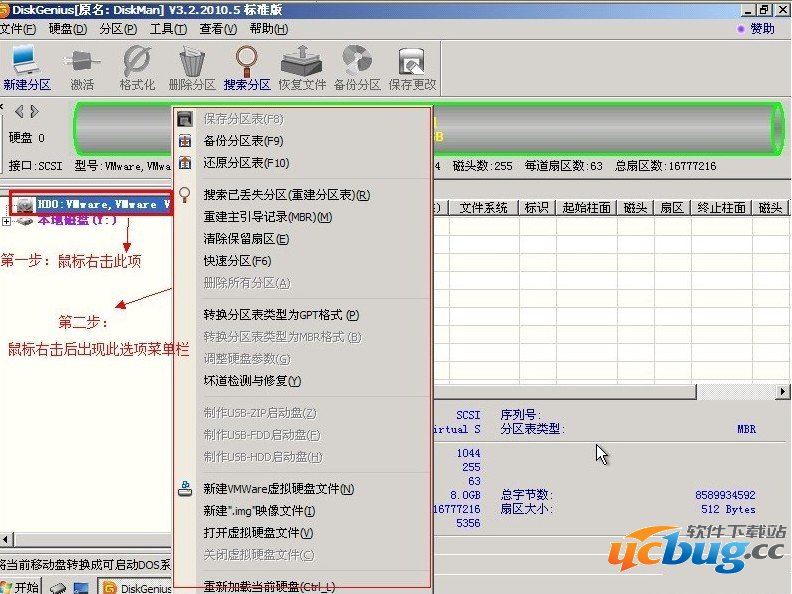The height and width of the screenshot is (594, 792).
Task: Click the 起始柱面 column header
Action: pos(586,208)
